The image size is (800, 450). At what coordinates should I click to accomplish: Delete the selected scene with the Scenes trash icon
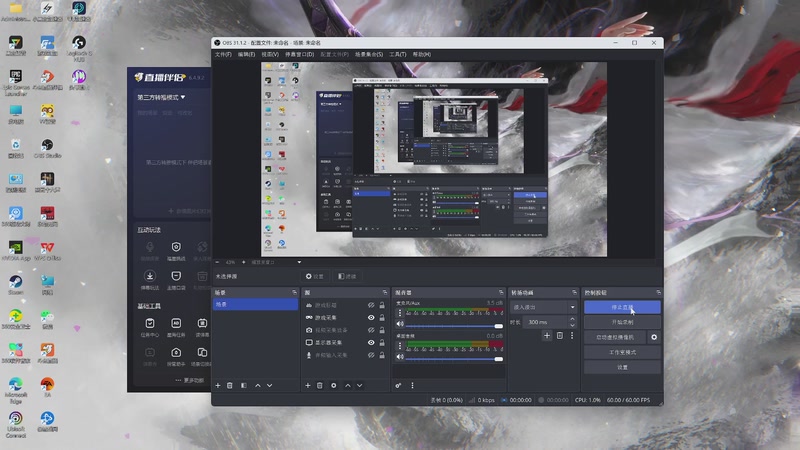click(x=230, y=386)
